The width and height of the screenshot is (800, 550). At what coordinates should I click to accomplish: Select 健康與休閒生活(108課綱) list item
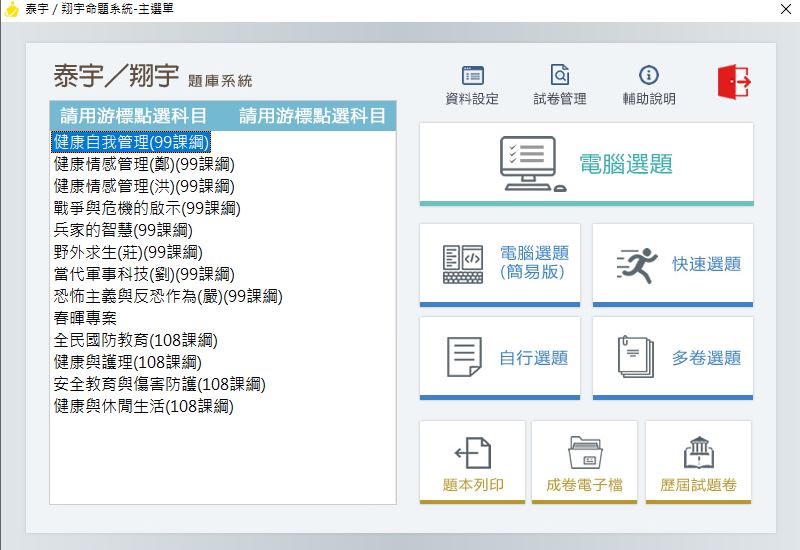tap(143, 406)
